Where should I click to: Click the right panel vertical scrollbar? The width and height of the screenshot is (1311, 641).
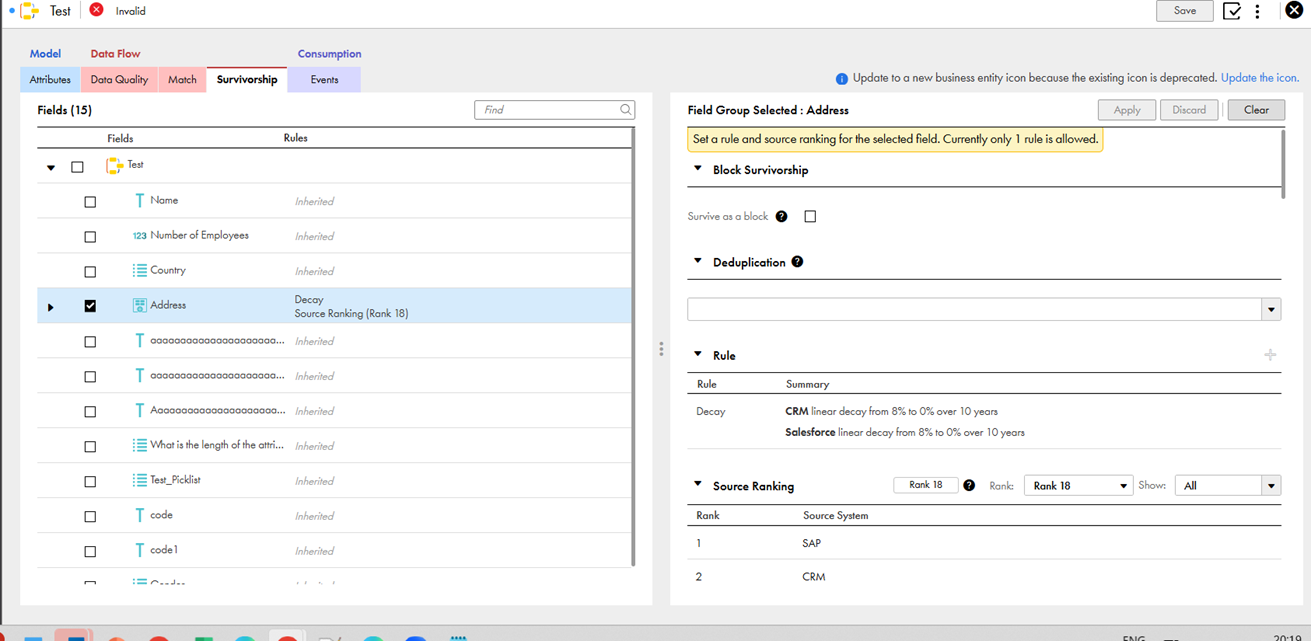(x=1284, y=164)
